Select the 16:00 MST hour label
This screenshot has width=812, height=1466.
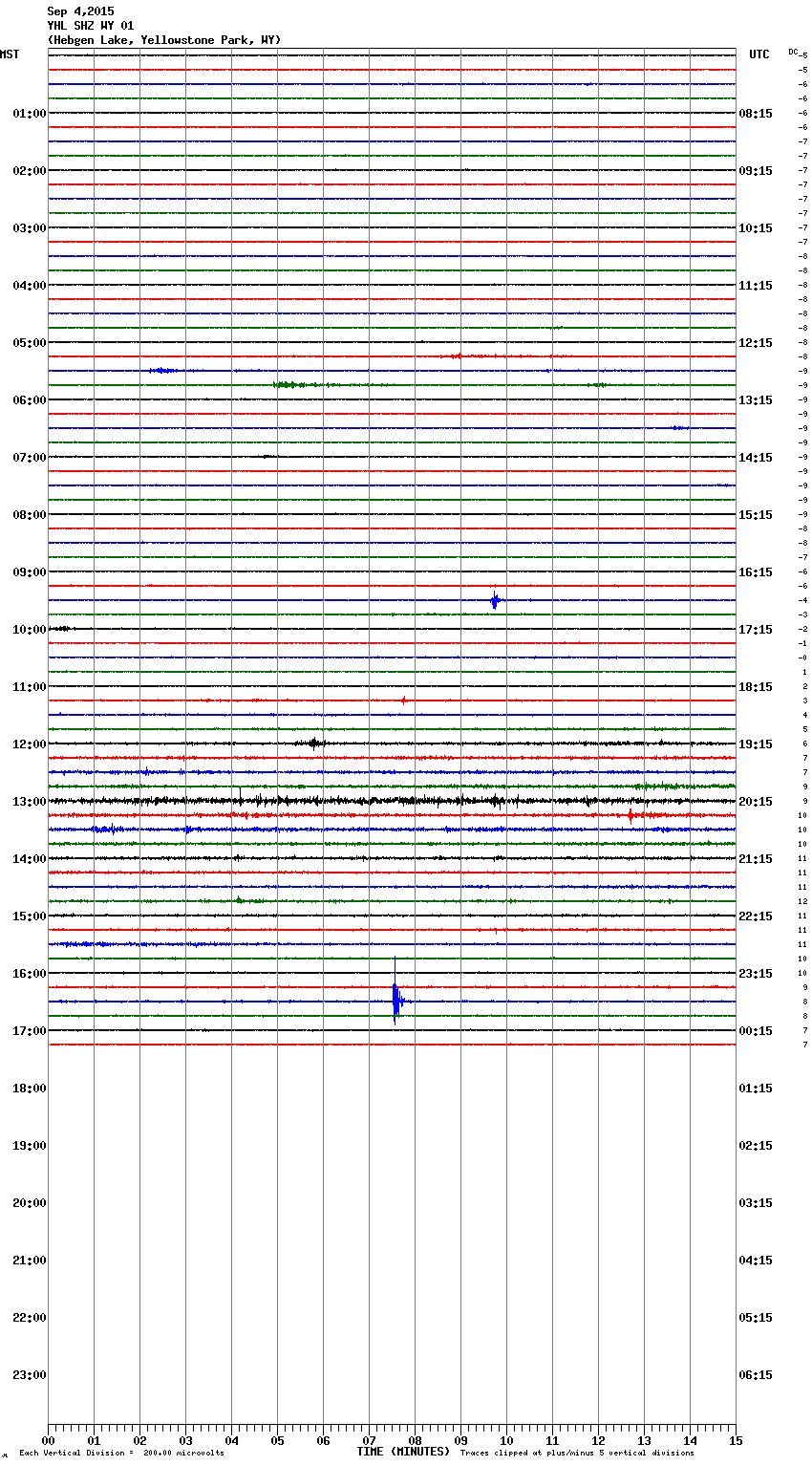click(30, 974)
